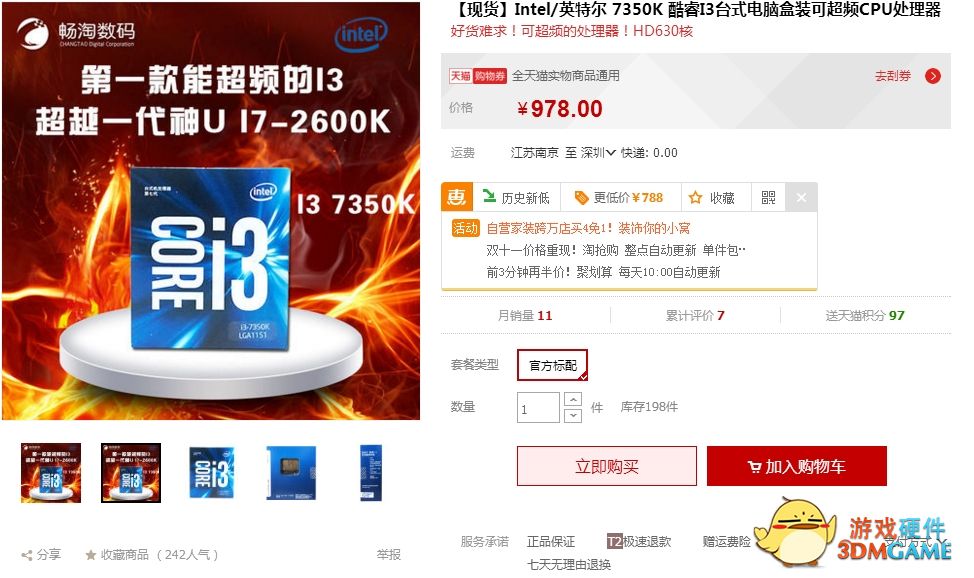Decrease quantity with the down arrow
This screenshot has height=578, width=974.
coord(573,415)
